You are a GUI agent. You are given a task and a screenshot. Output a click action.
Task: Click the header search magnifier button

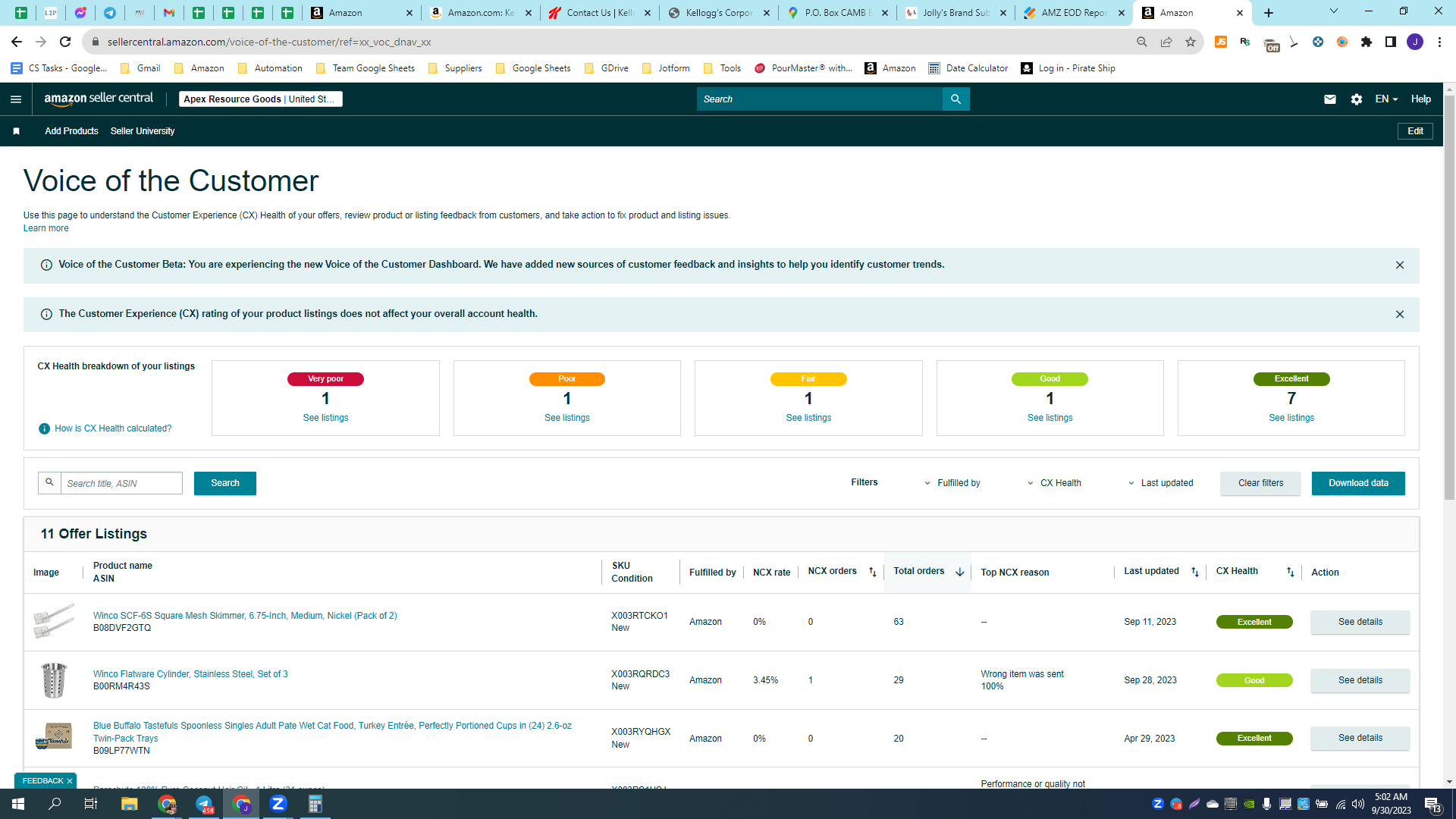click(x=955, y=99)
